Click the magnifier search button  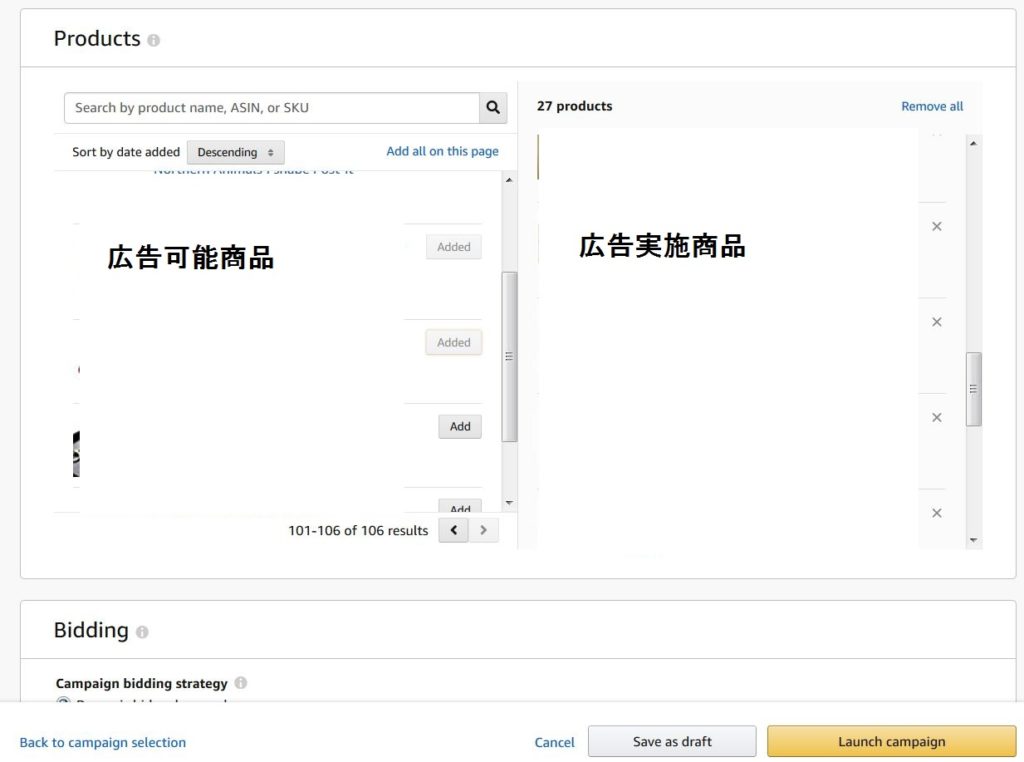[493, 108]
